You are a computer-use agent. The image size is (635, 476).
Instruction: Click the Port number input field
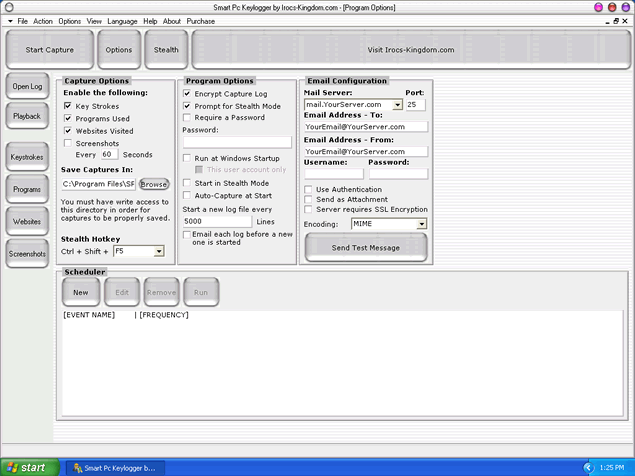coord(415,104)
